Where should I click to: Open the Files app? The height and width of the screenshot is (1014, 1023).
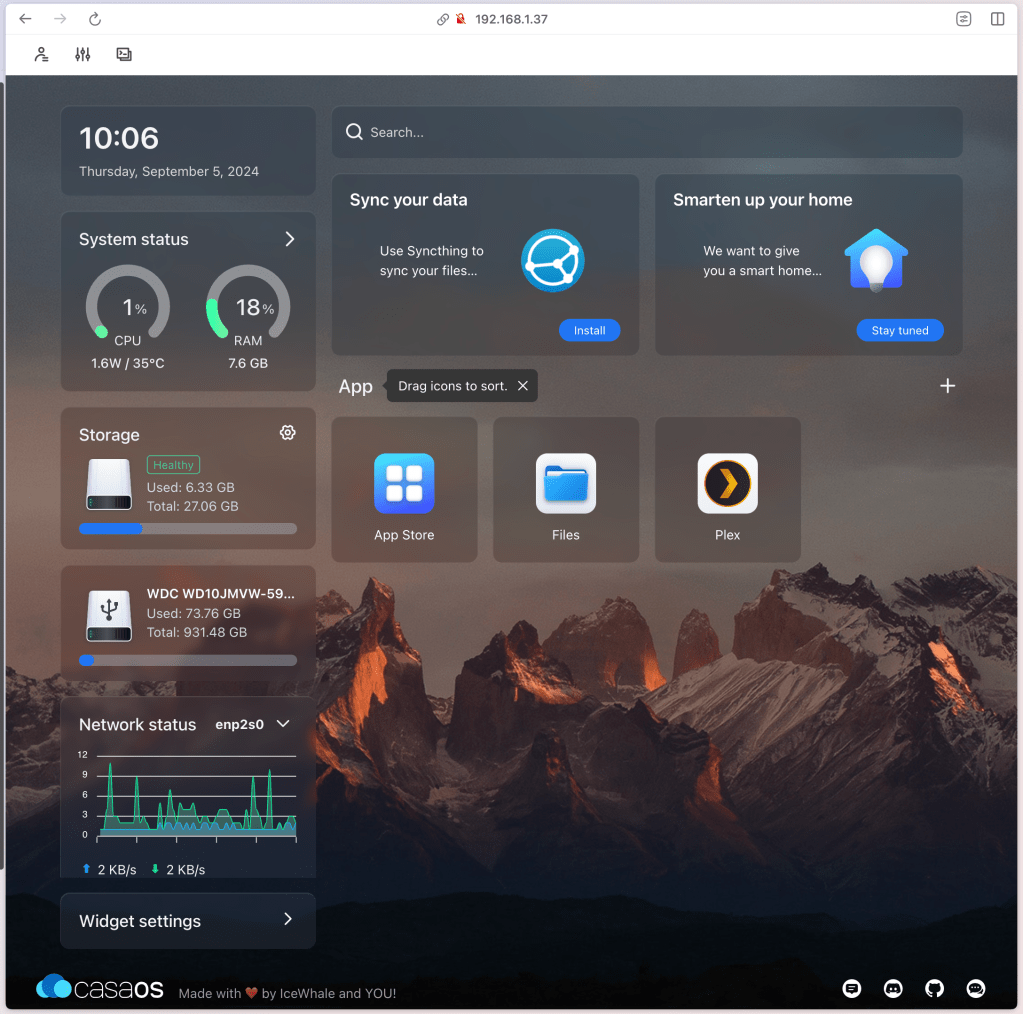pos(566,489)
